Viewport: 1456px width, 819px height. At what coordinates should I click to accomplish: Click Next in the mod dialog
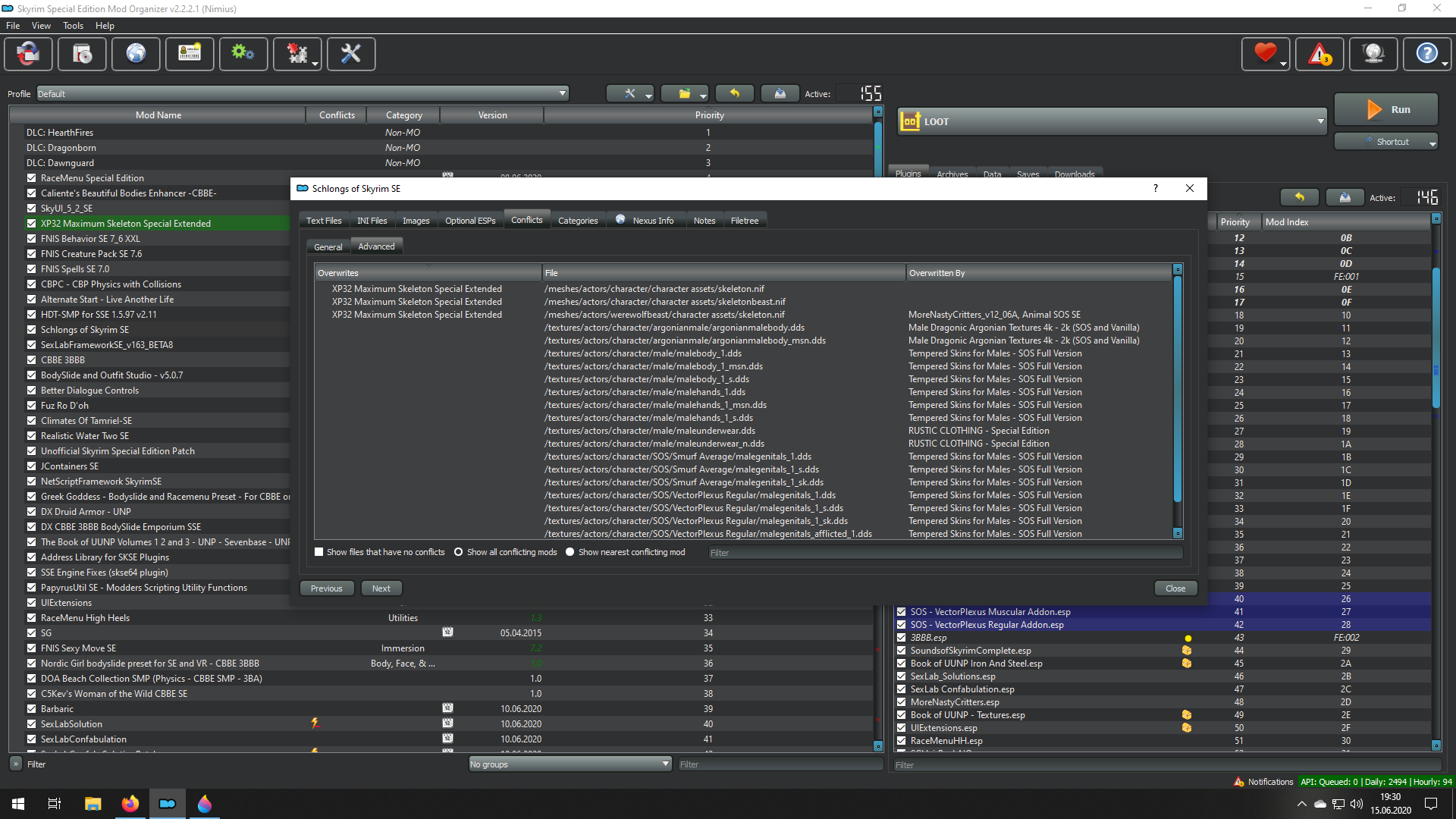381,588
